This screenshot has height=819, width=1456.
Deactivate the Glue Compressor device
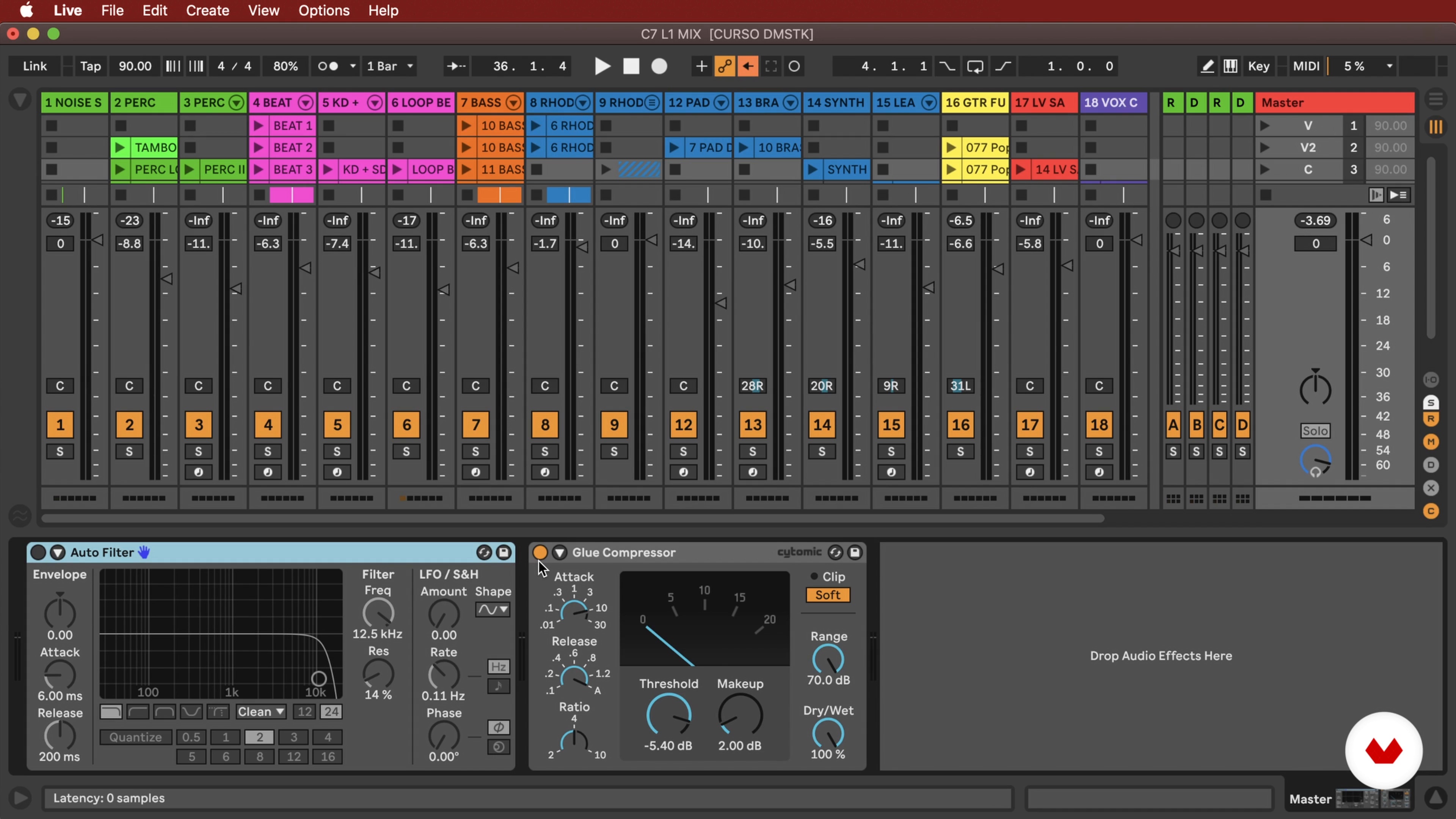[540, 552]
